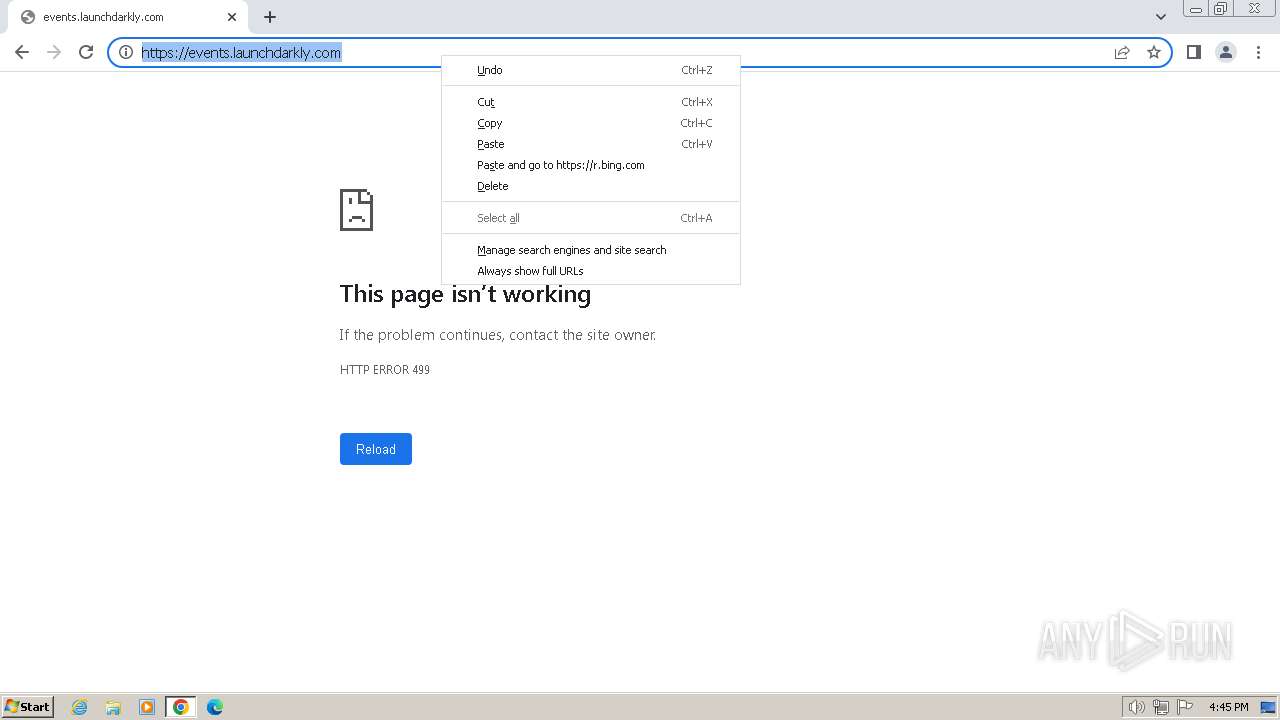Go back to the previous page
The height and width of the screenshot is (720, 1280).
(22, 52)
